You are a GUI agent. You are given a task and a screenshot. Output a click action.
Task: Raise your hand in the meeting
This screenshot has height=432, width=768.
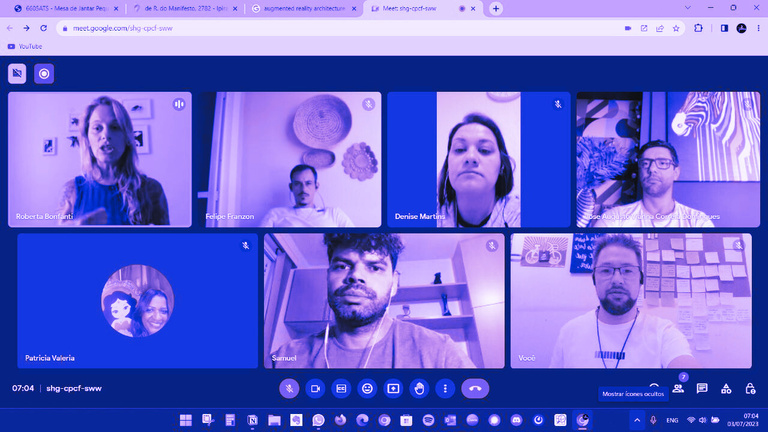point(419,388)
